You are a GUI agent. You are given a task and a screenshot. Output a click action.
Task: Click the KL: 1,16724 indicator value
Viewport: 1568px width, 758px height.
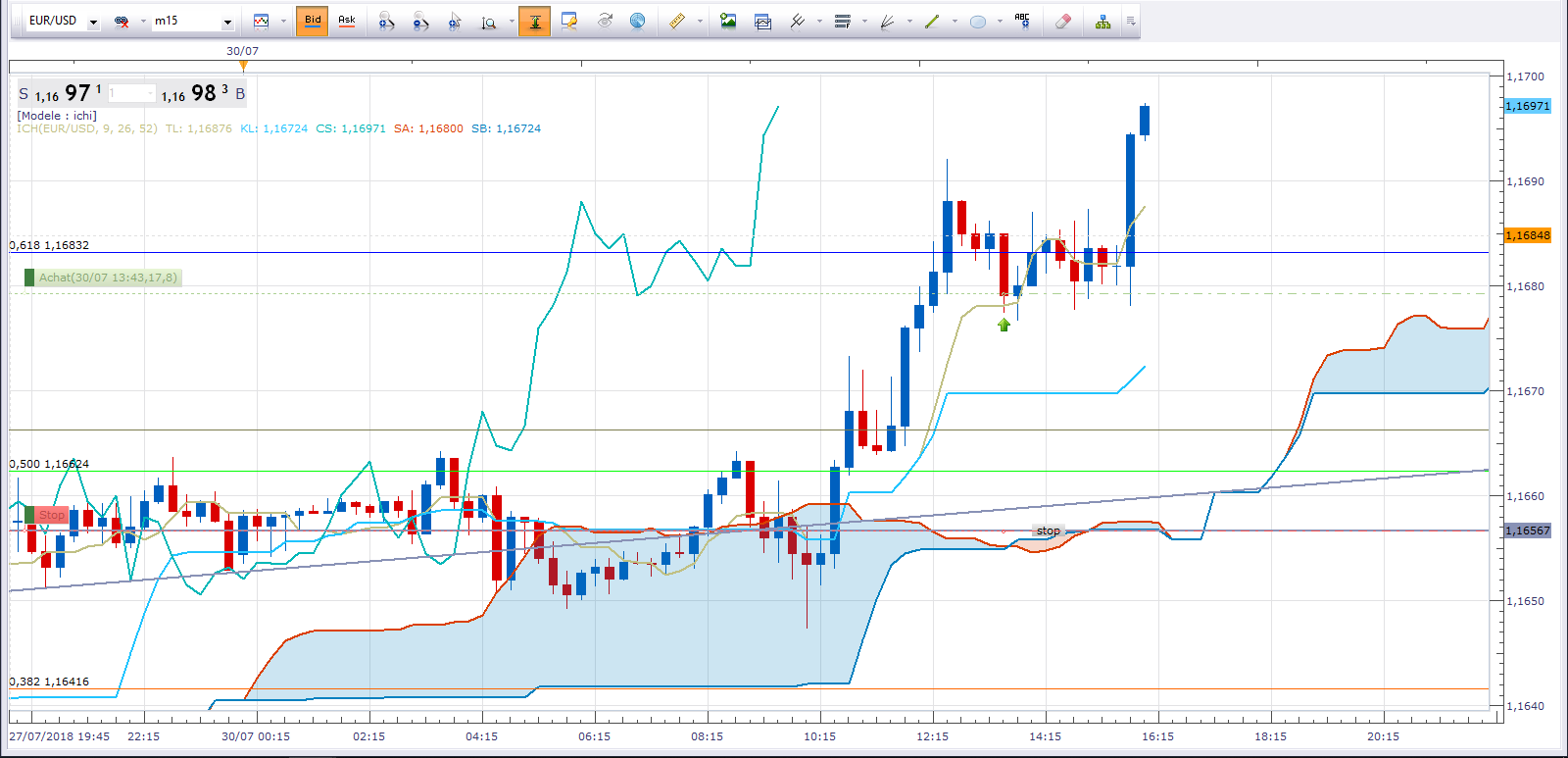[274, 128]
